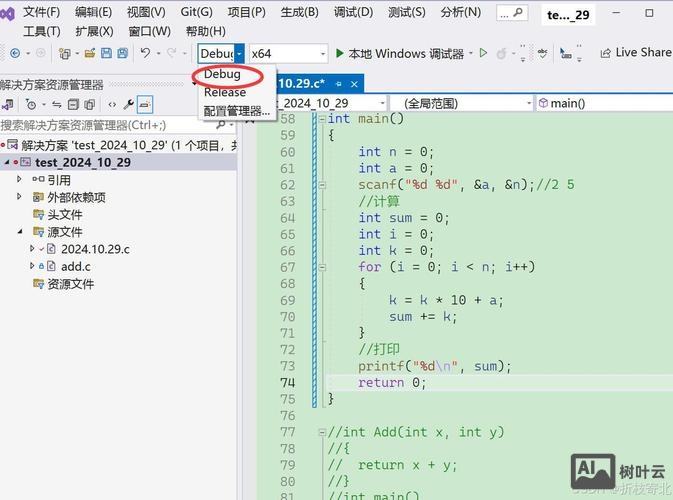
Task: Select the 头文件 folder
Action: (x=64, y=215)
